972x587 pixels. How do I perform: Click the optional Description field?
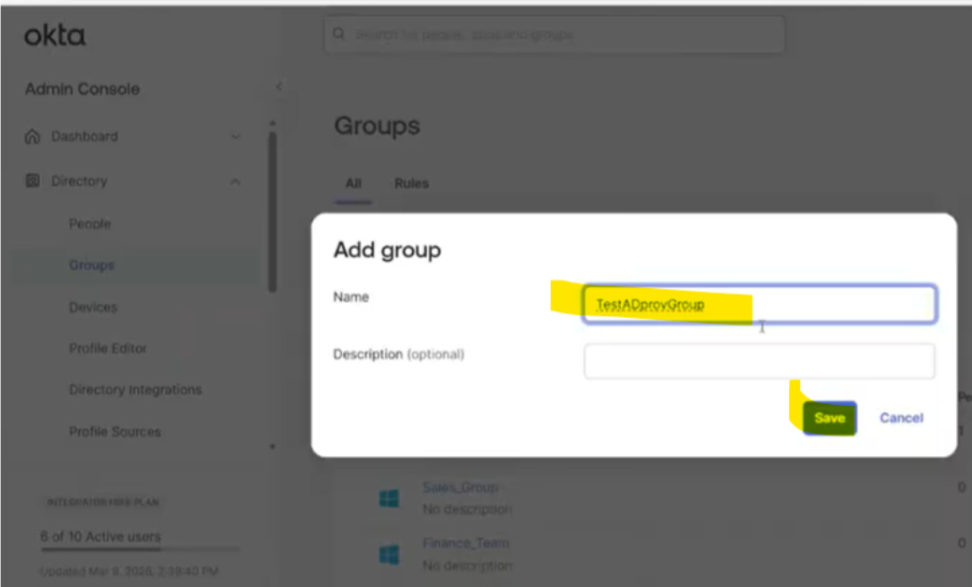pyautogui.click(x=759, y=361)
